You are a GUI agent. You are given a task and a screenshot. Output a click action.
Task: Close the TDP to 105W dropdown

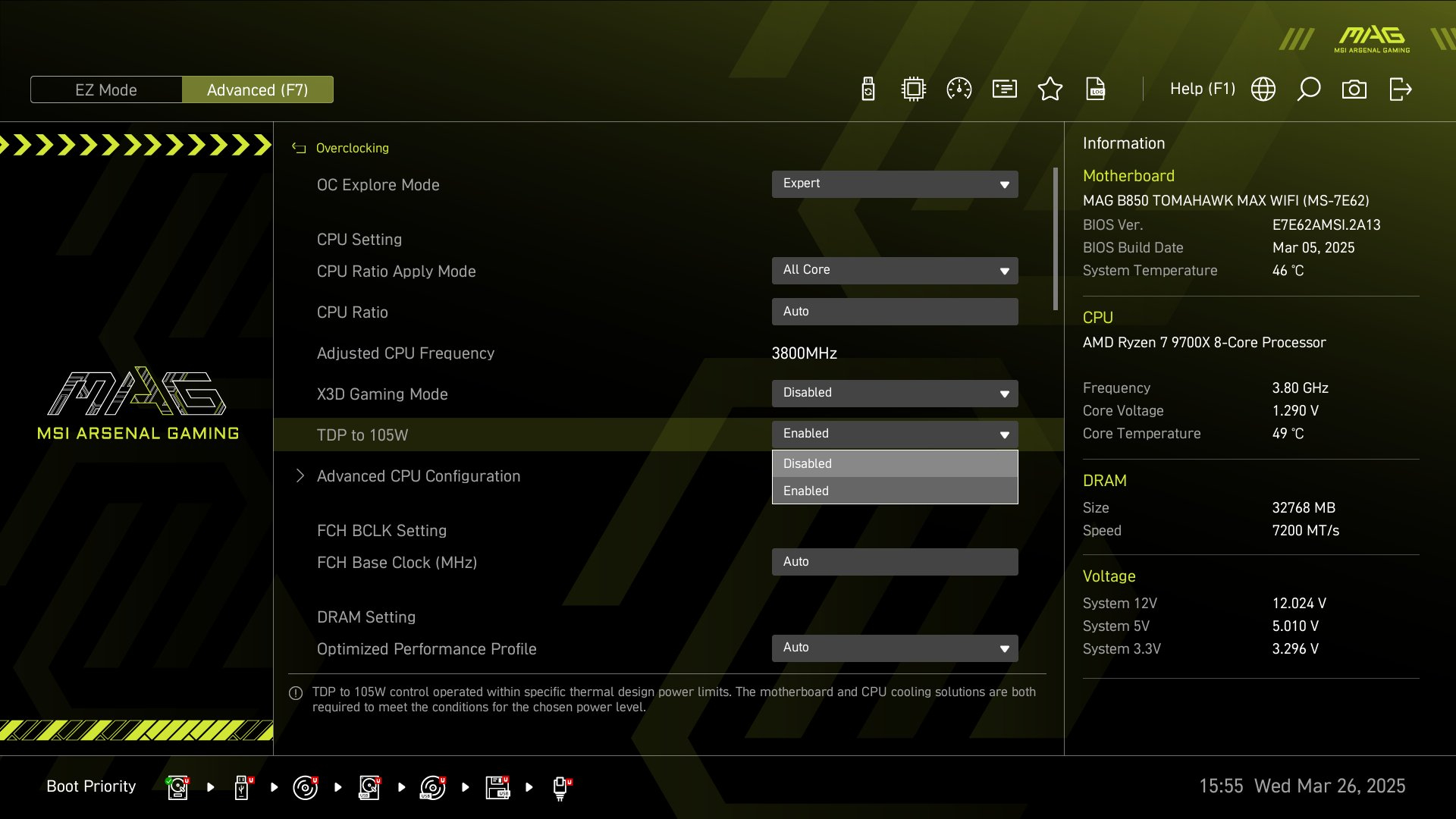(x=895, y=435)
